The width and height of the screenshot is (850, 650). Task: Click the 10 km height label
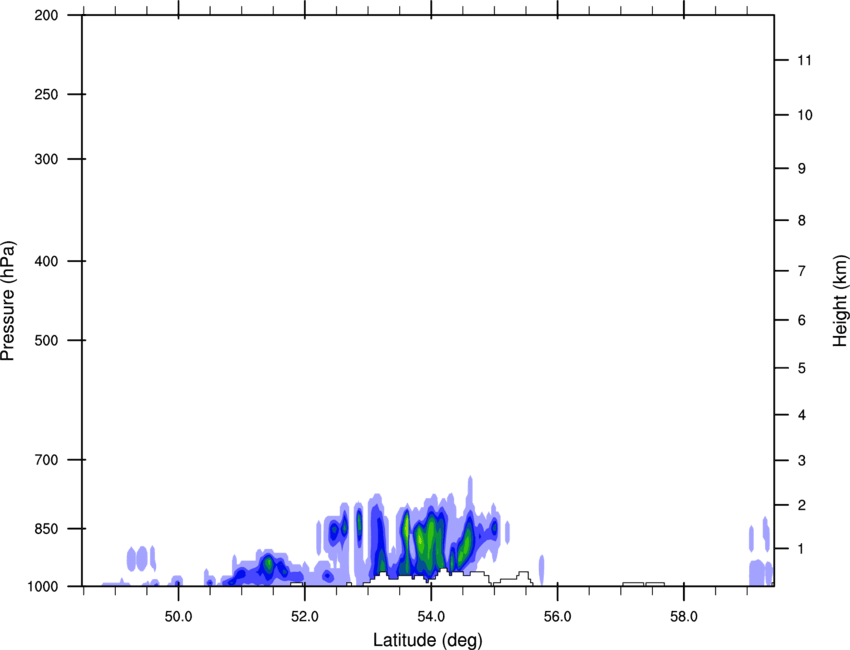[805, 115]
